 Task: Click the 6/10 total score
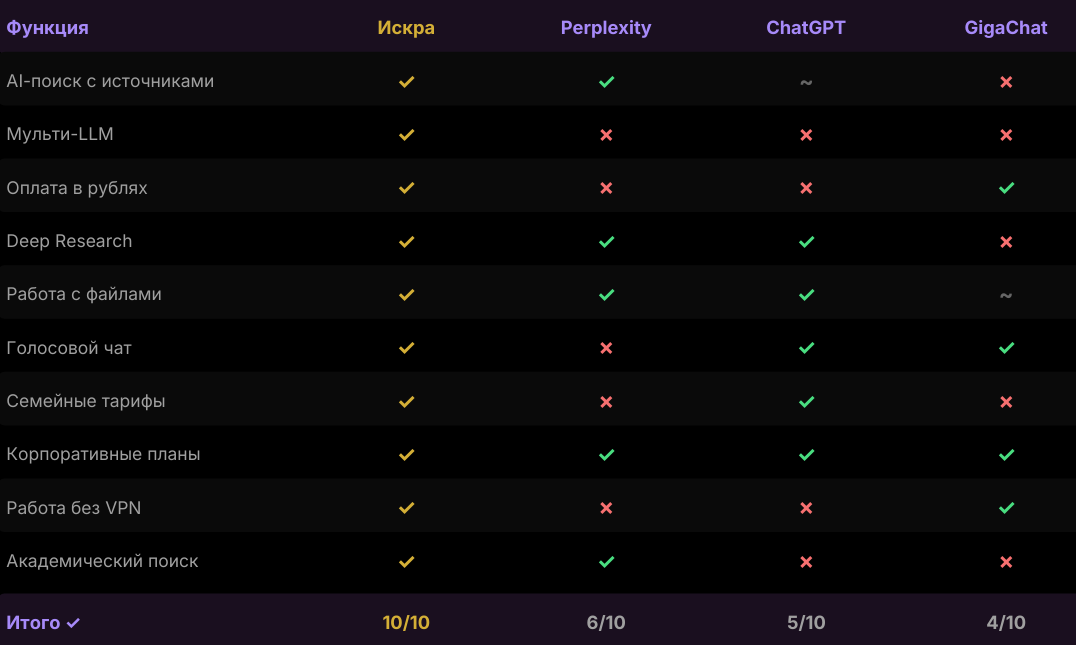(606, 622)
